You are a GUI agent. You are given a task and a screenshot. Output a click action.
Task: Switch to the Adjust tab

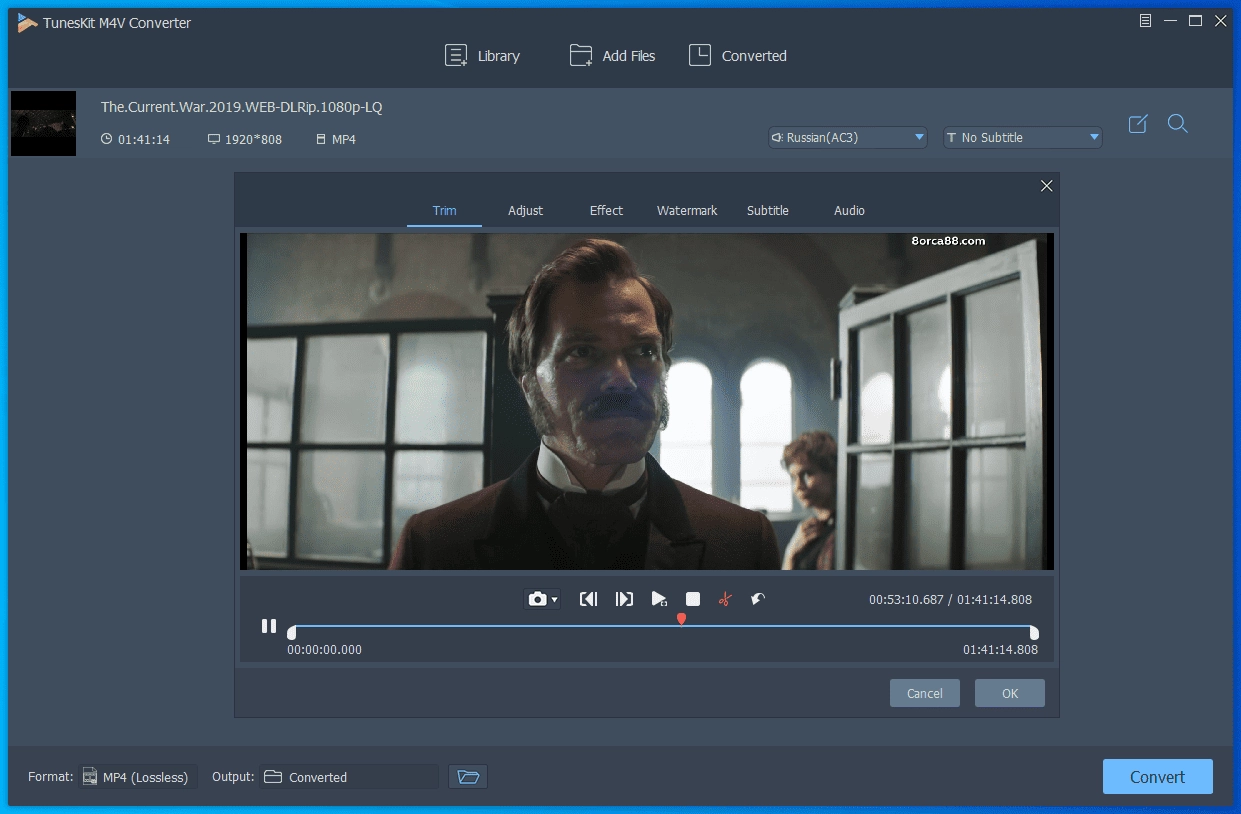pos(525,211)
